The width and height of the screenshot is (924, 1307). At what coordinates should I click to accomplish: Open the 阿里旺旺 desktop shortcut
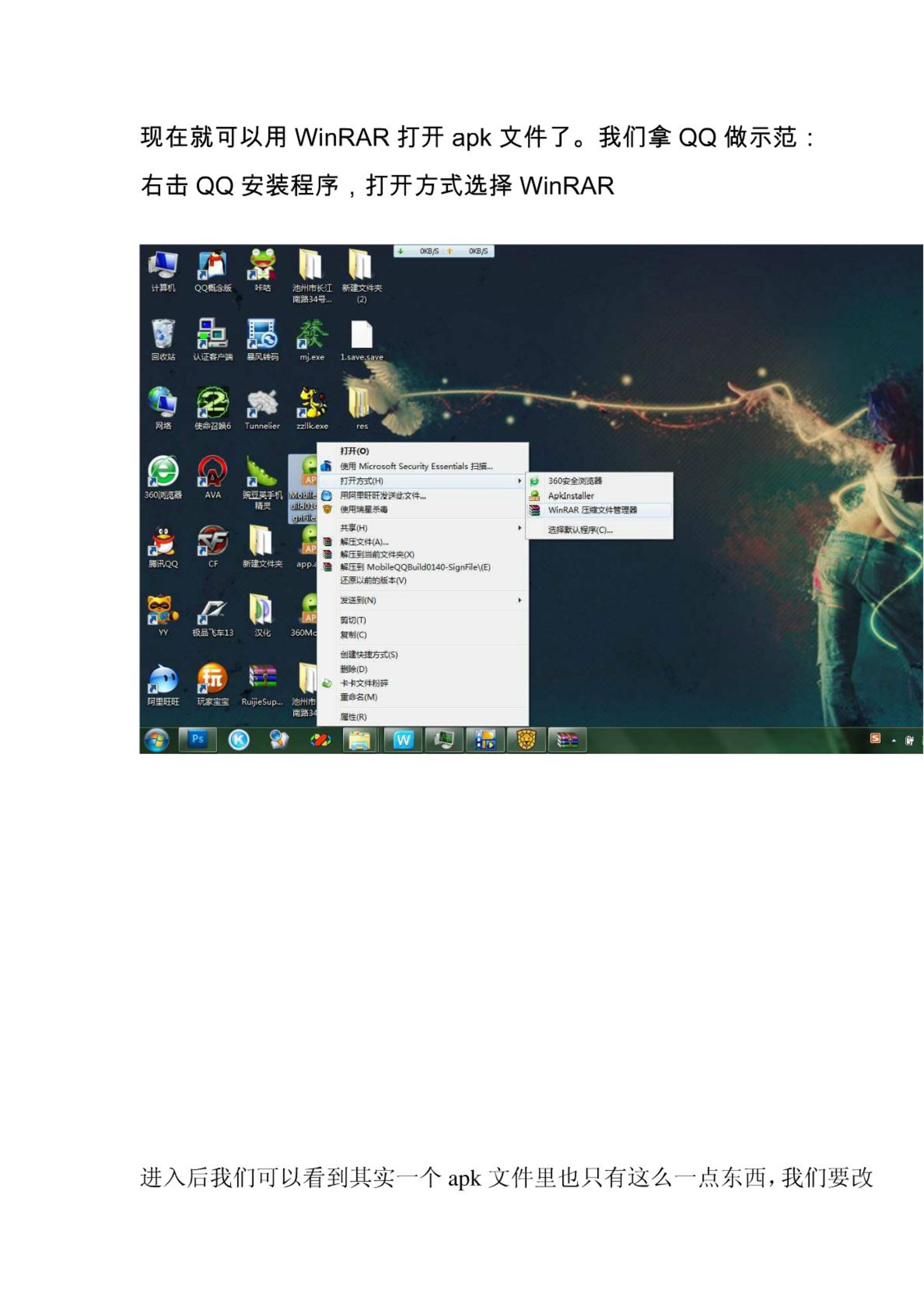coord(163,682)
